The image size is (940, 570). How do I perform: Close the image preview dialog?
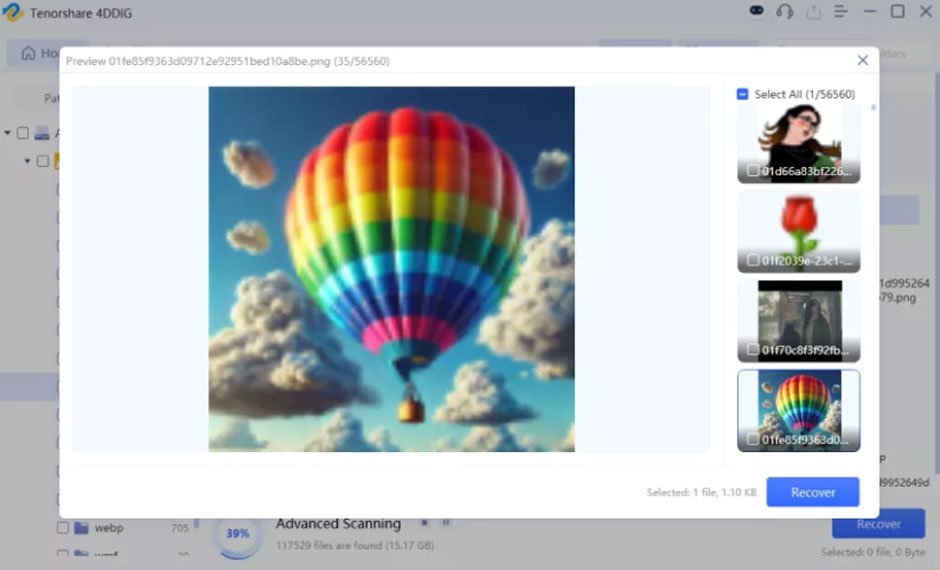point(863,60)
